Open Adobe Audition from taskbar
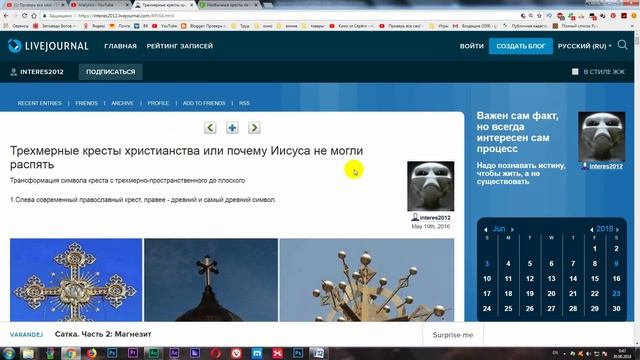 (x=153, y=353)
